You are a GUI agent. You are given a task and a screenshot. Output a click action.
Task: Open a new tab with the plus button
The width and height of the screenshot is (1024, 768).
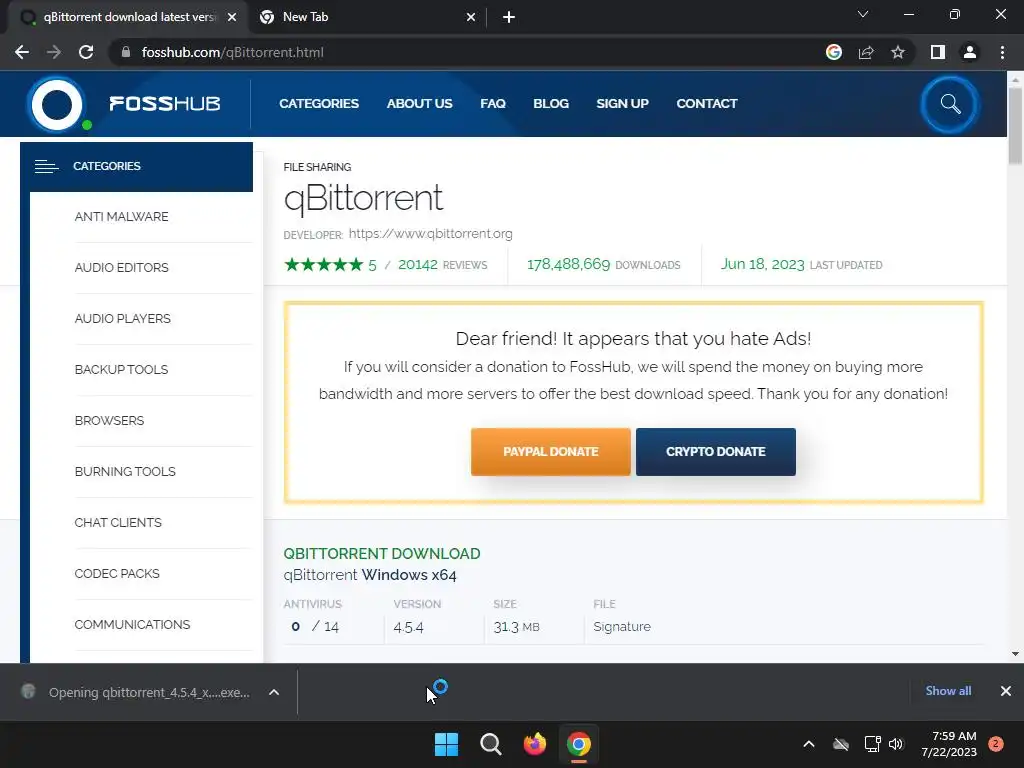click(509, 18)
